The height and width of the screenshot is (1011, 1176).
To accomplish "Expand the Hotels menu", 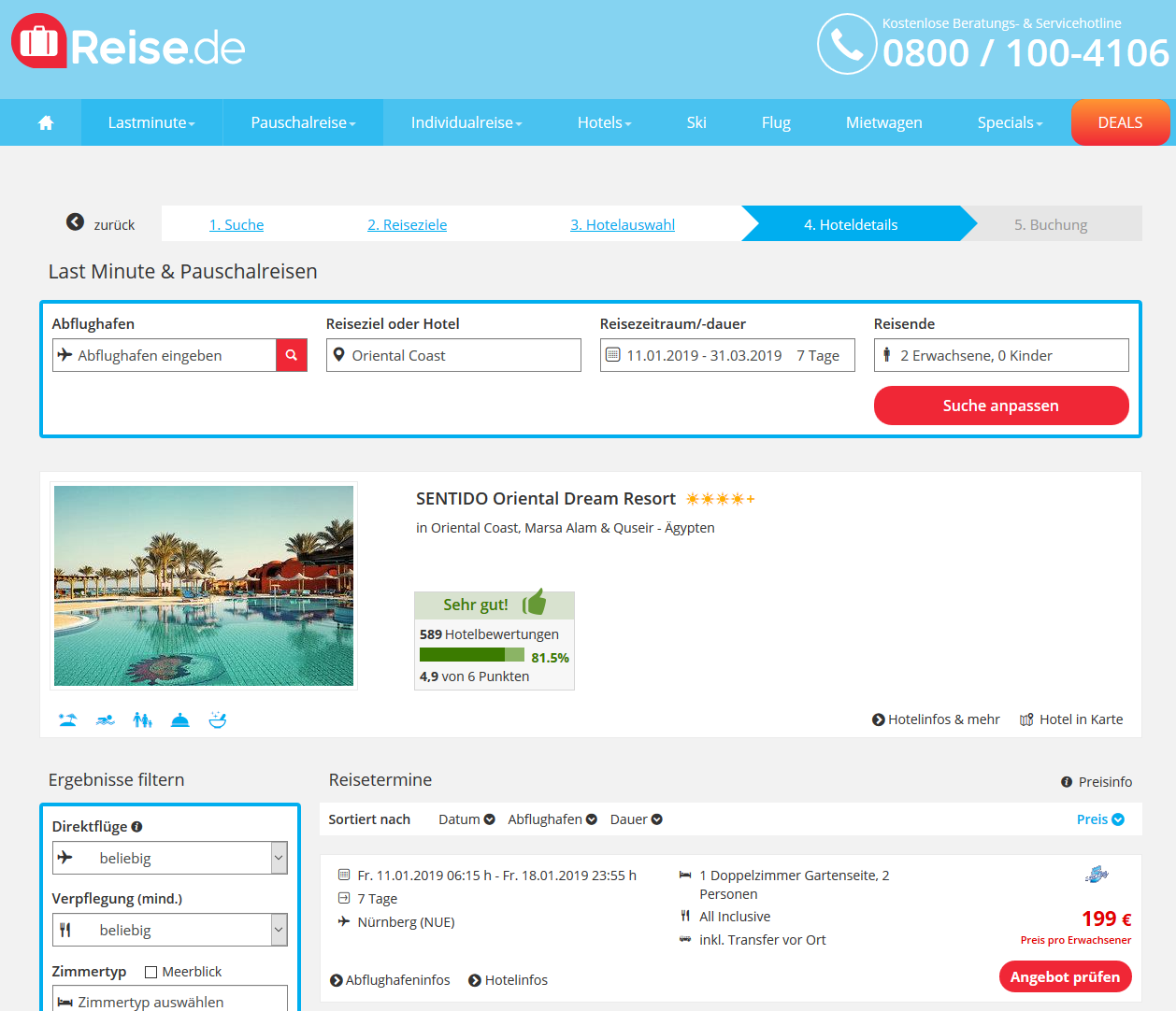I will 604,122.
